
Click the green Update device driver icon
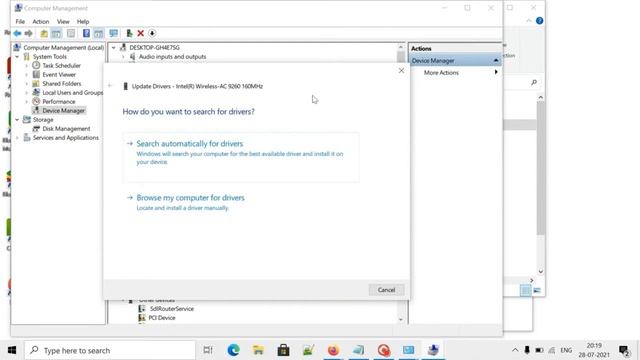129,33
